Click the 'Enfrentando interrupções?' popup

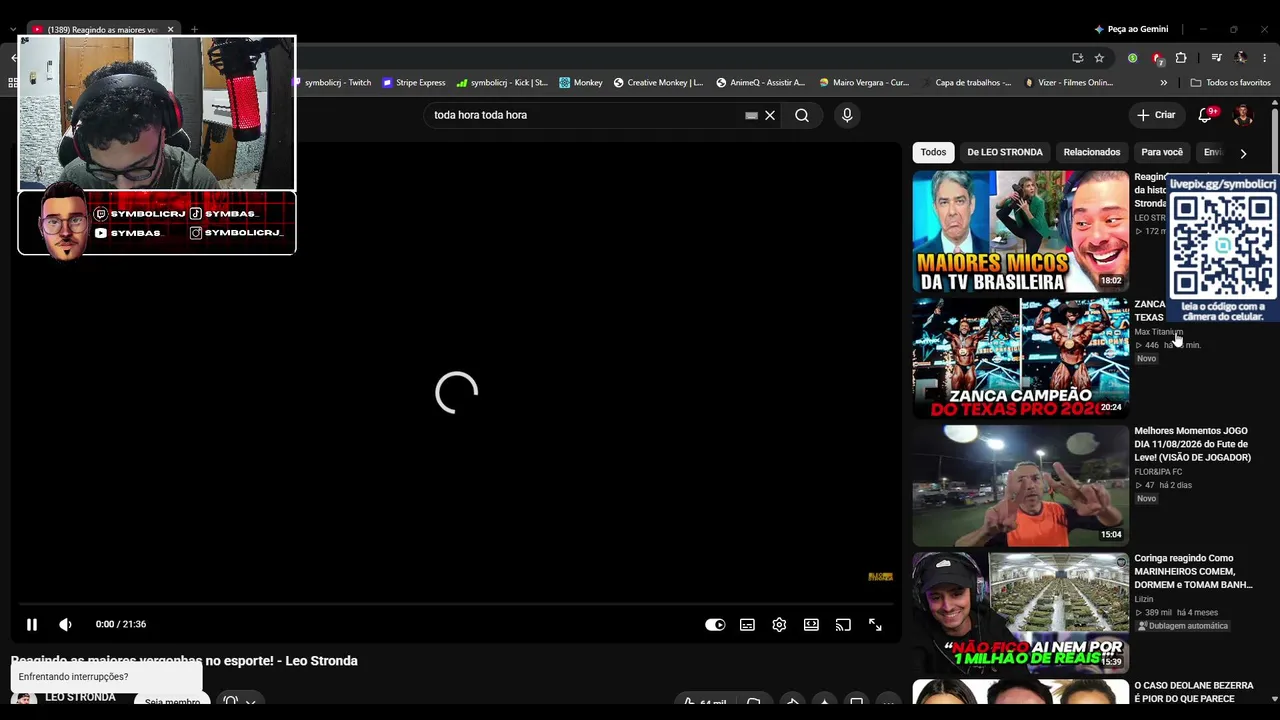pyautogui.click(x=106, y=677)
